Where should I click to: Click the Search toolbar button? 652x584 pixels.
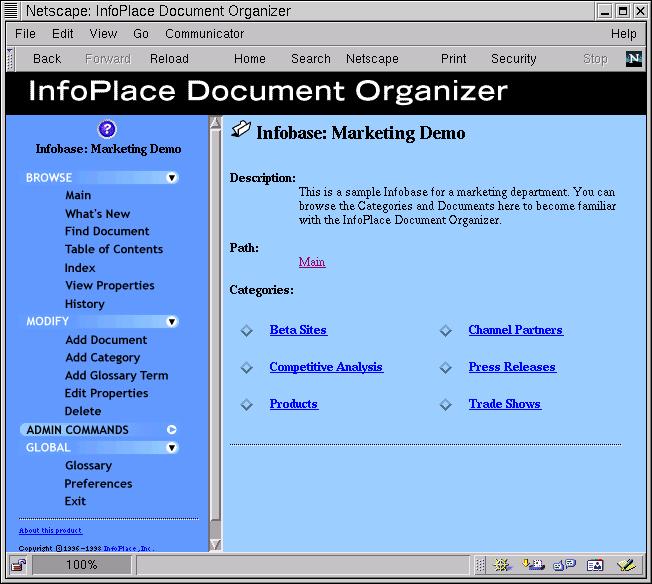click(311, 59)
